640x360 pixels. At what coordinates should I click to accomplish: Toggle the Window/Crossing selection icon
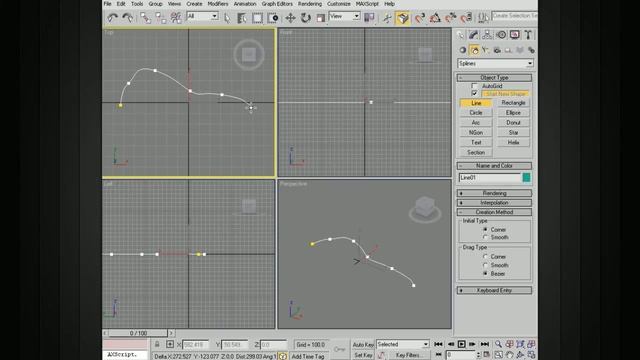point(273,18)
